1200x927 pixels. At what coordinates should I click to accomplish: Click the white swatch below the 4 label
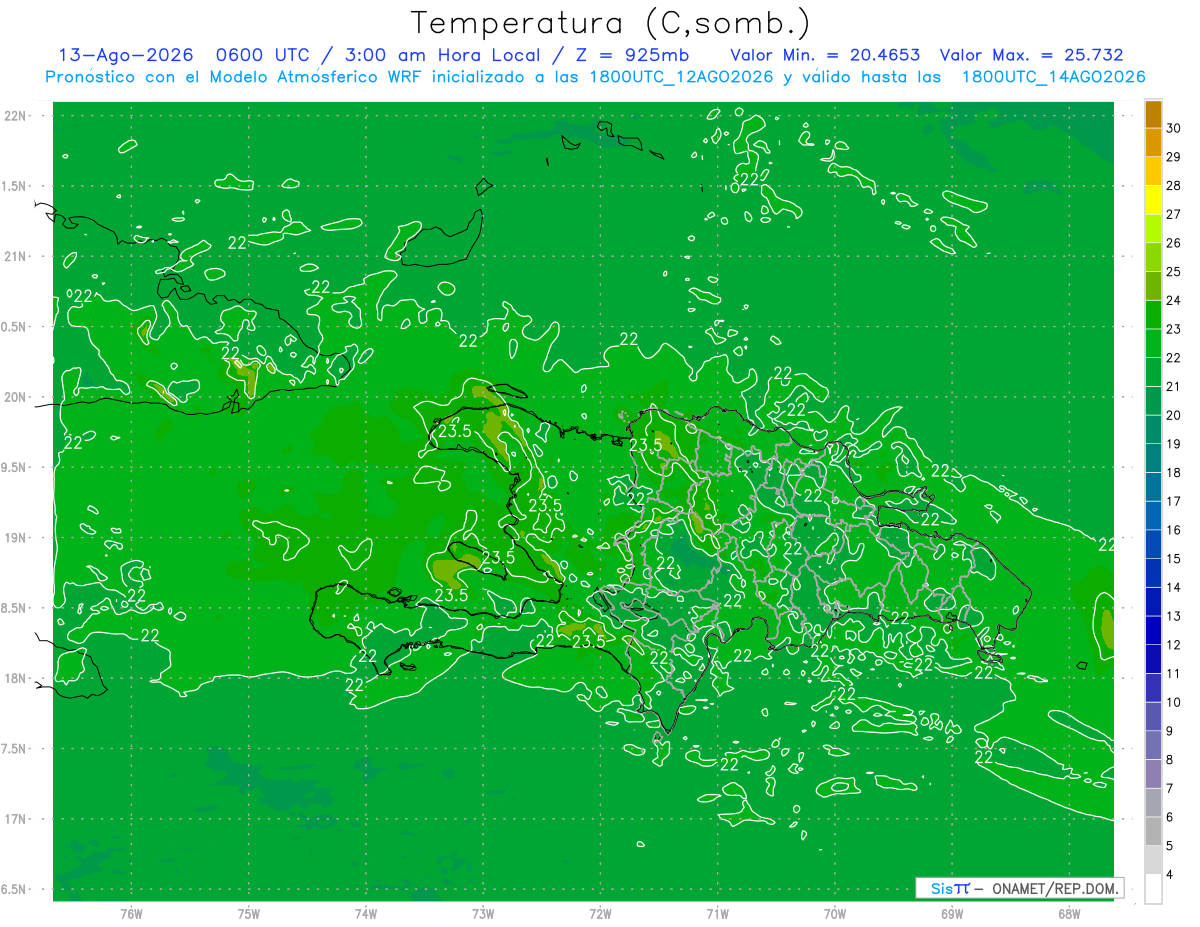click(x=1153, y=889)
